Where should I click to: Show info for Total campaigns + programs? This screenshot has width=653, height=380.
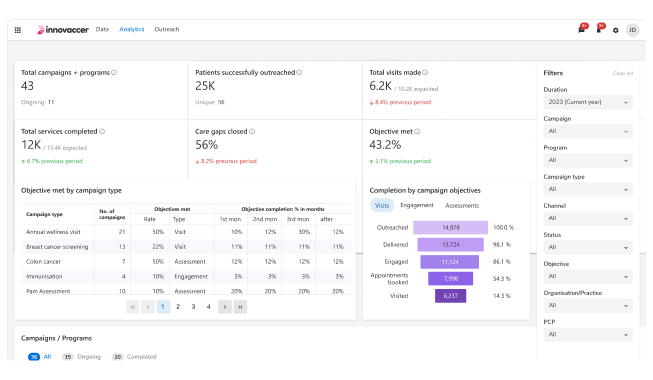pos(114,72)
